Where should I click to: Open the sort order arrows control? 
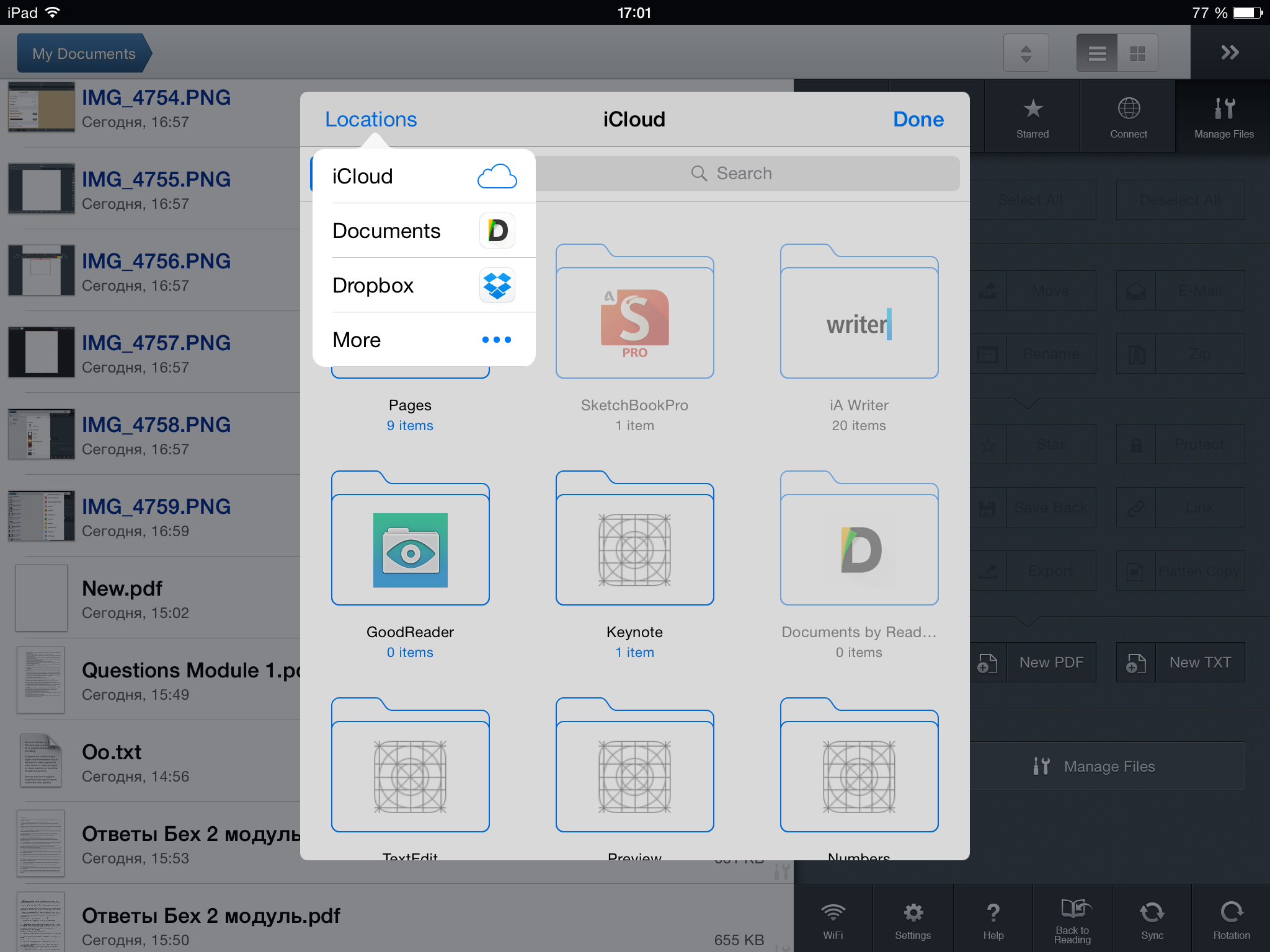click(1026, 53)
